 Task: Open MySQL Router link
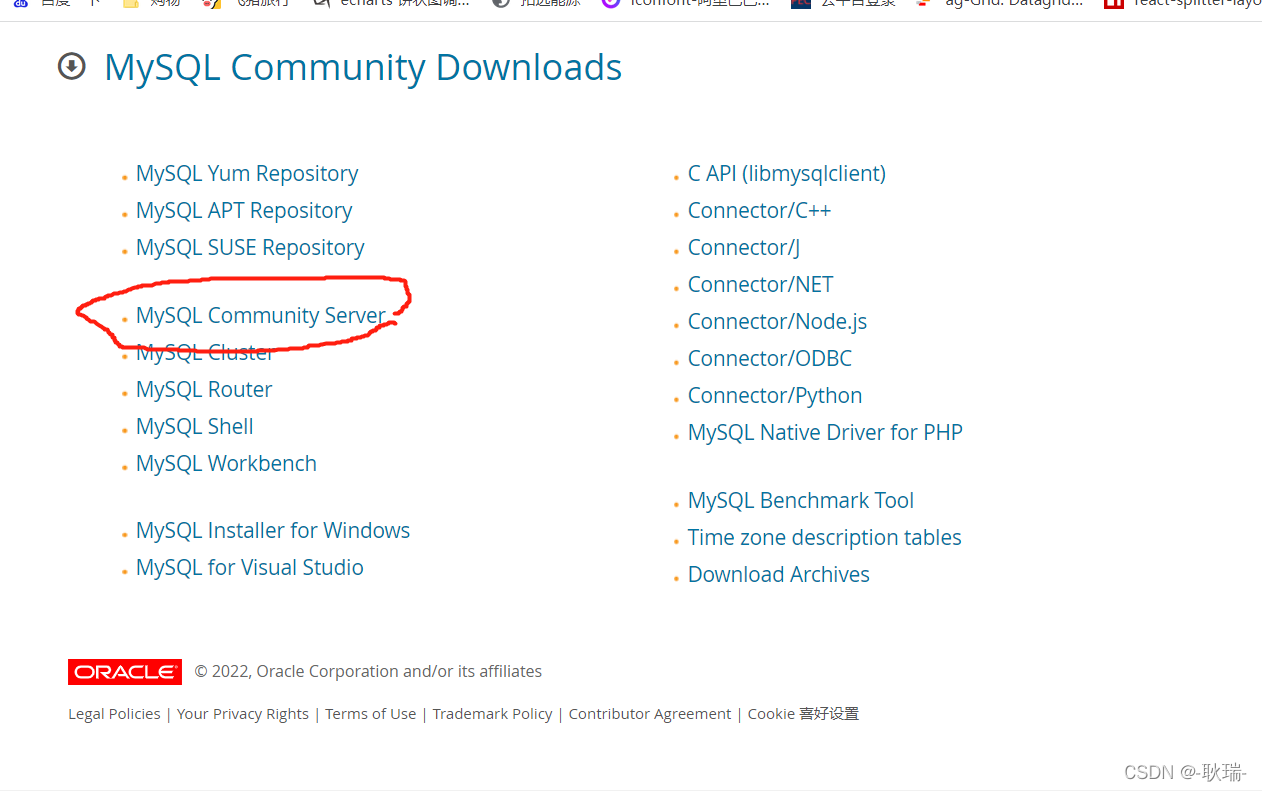click(x=204, y=390)
